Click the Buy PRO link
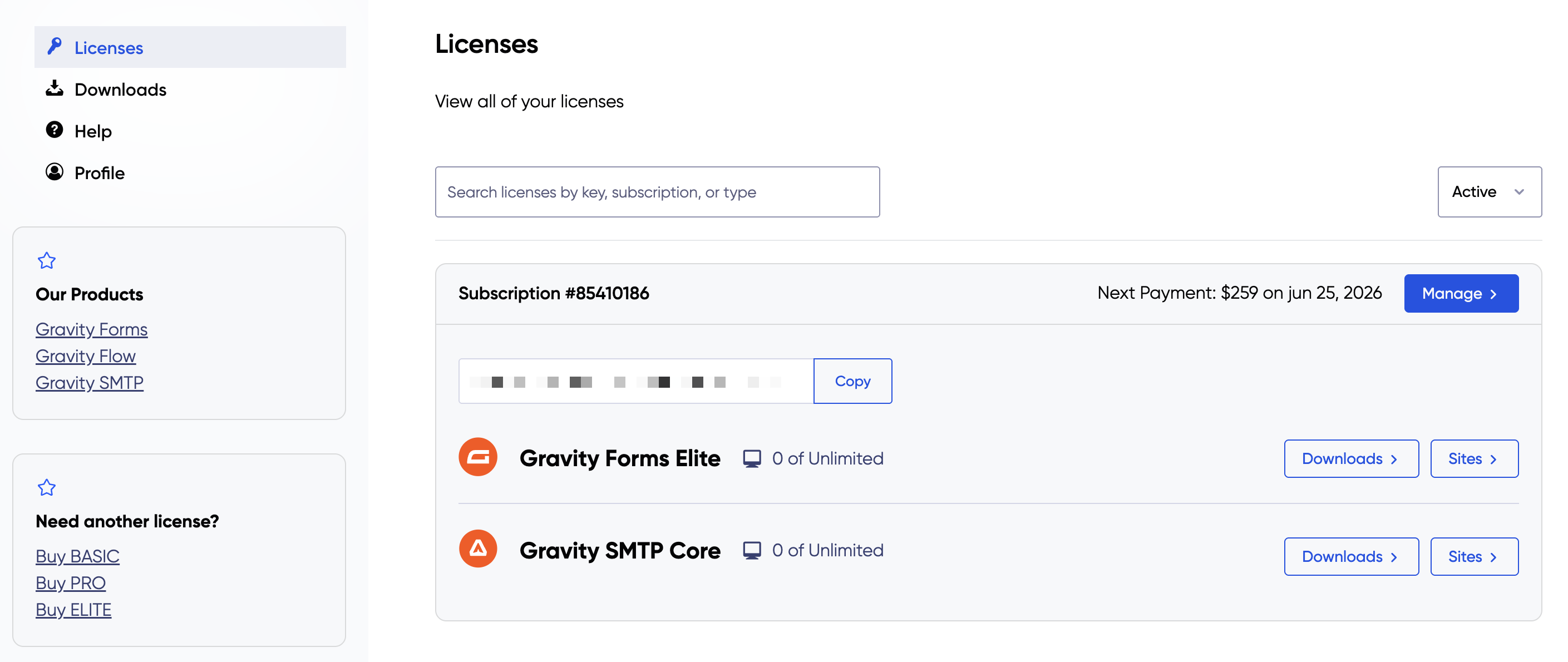Viewport: 1568px width, 662px height. click(71, 583)
